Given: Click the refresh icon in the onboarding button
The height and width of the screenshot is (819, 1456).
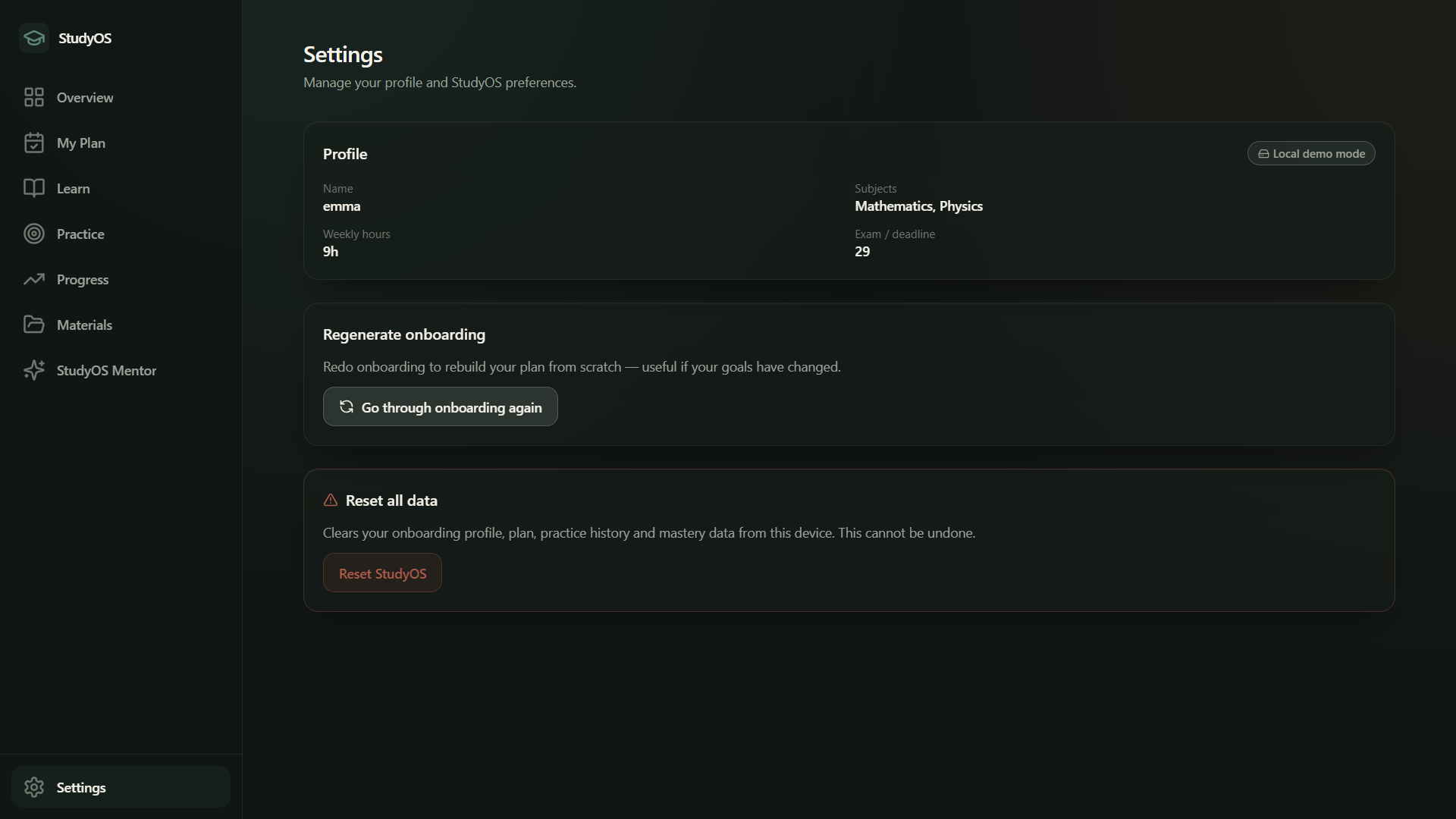Looking at the screenshot, I should (347, 406).
